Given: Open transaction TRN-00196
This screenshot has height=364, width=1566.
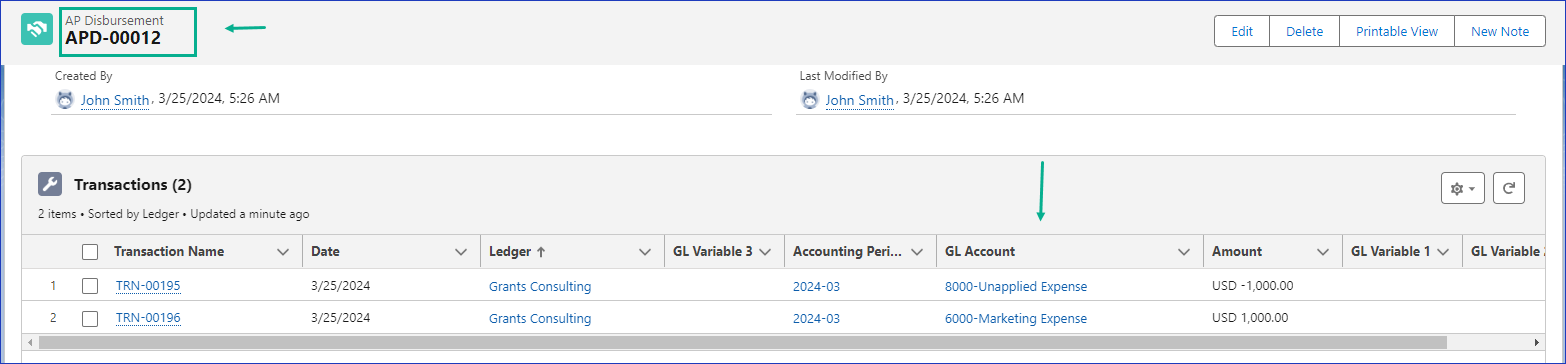Looking at the screenshot, I should [148, 318].
